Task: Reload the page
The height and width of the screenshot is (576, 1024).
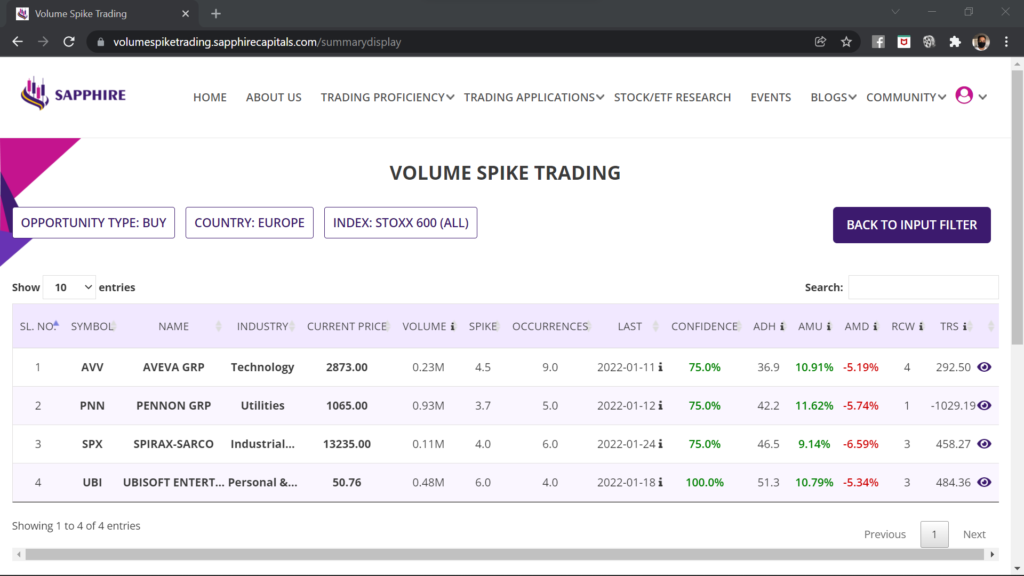Action: pyautogui.click(x=69, y=42)
